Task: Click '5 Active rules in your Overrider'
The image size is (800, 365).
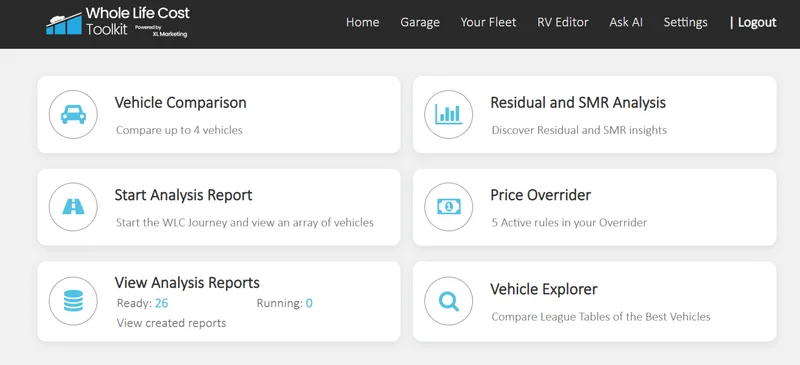Action: click(x=569, y=223)
